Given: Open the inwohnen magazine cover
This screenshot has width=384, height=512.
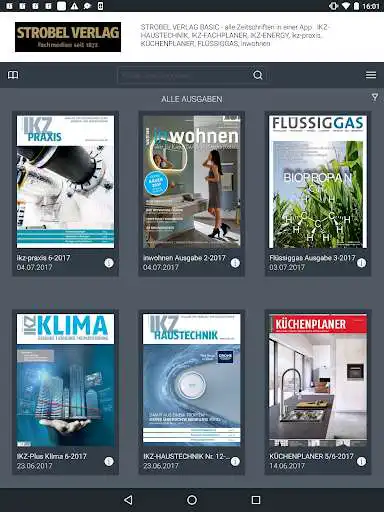Looking at the screenshot, I should [x=192, y=182].
